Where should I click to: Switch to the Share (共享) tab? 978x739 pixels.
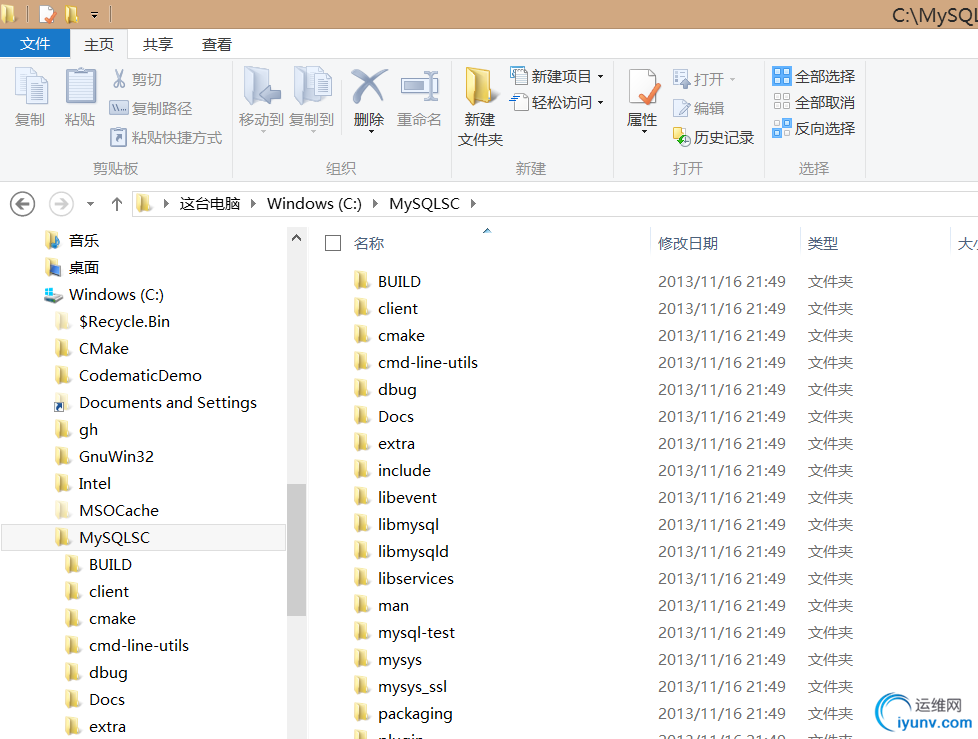coord(158,44)
